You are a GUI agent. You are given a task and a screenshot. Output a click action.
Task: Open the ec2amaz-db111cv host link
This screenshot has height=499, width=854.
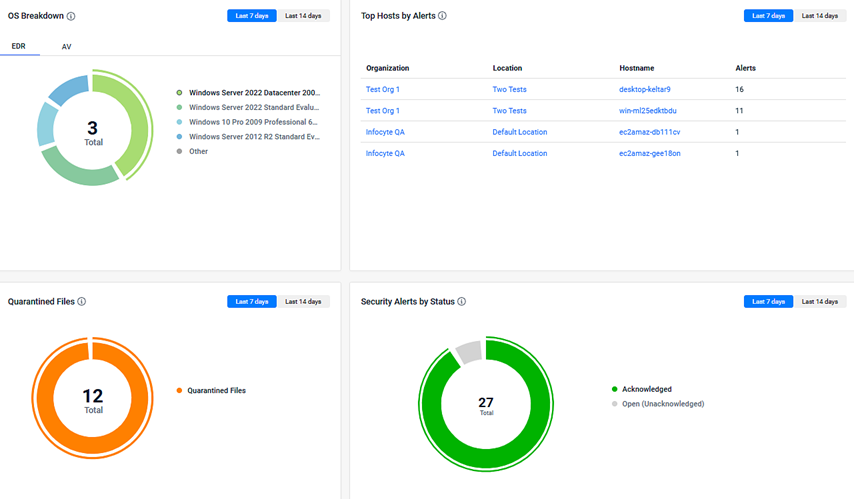point(650,132)
